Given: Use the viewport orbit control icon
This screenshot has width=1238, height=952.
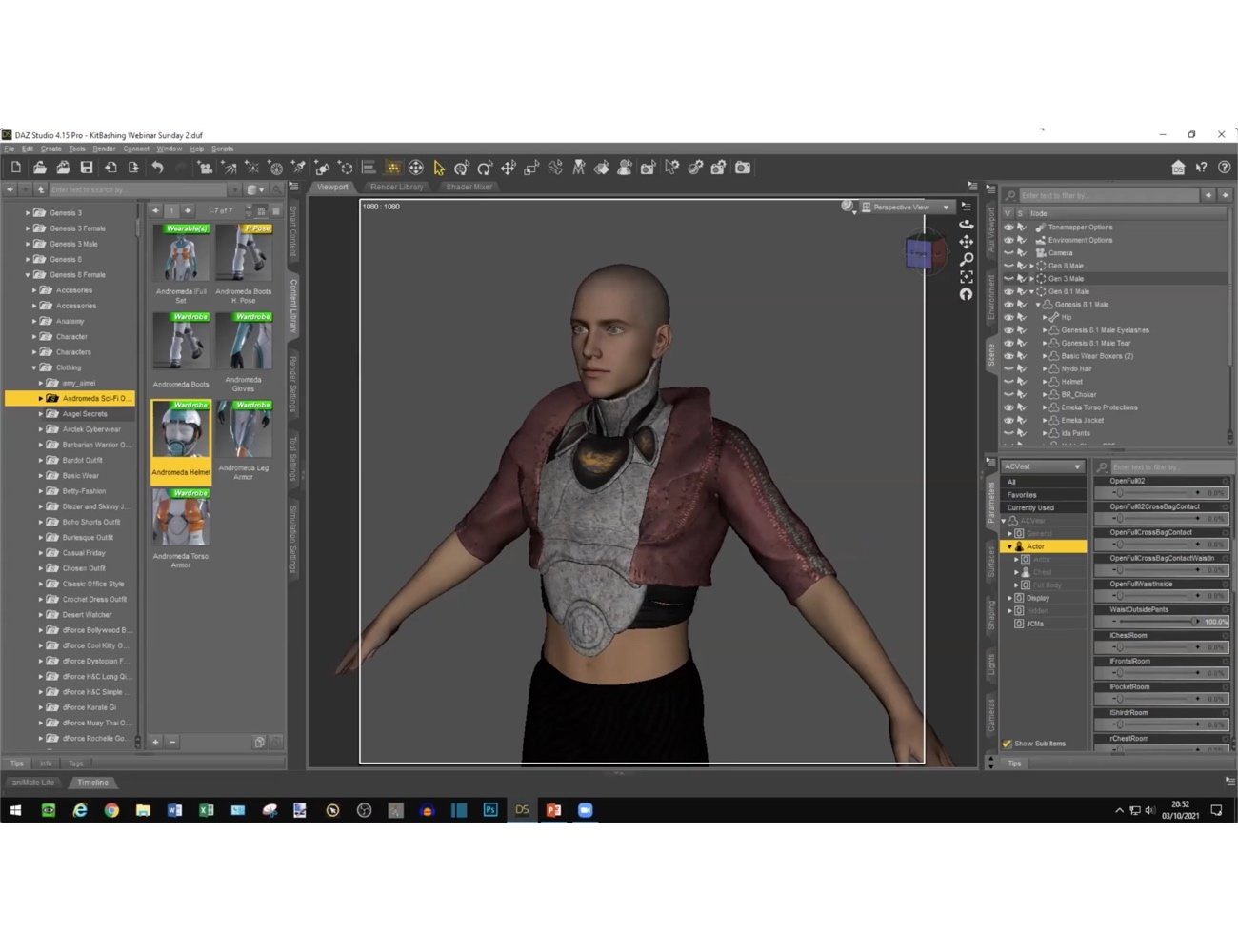Looking at the screenshot, I should pyautogui.click(x=967, y=224).
